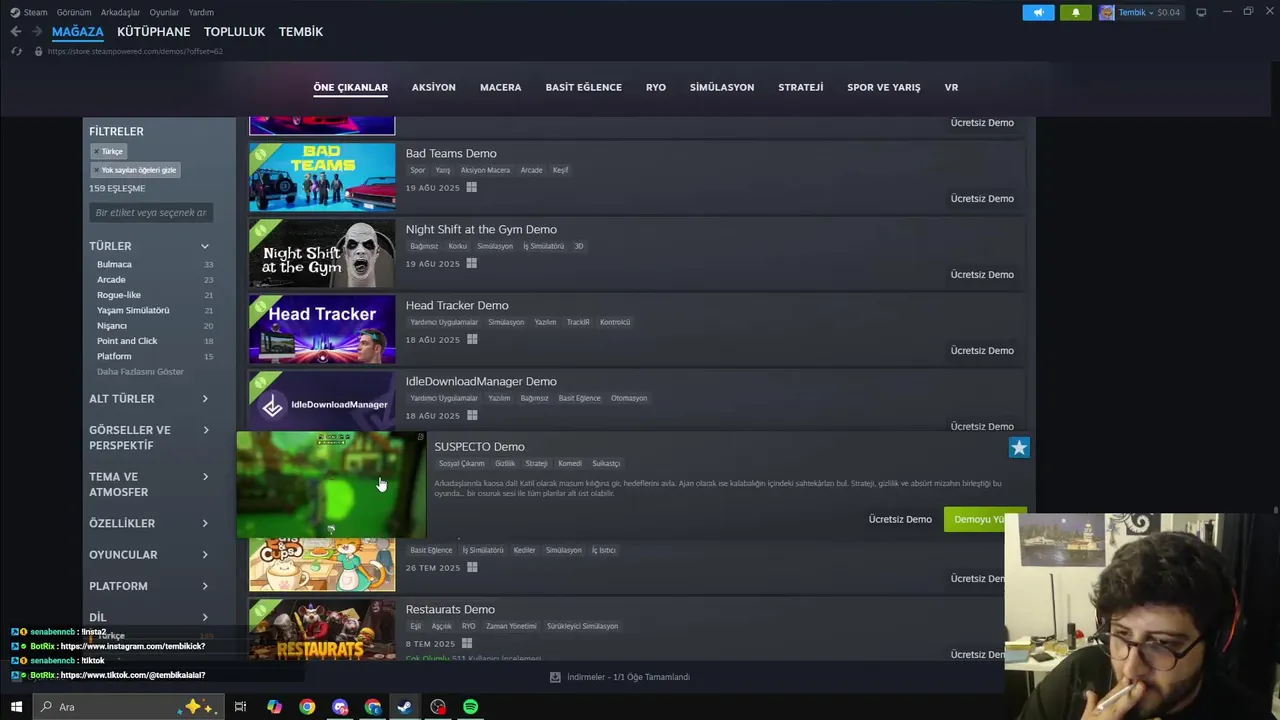Open Restaurats Demo thumbnail

[322, 629]
